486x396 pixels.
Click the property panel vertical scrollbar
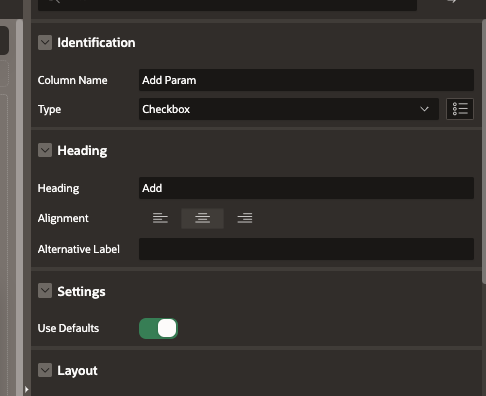pyautogui.click(x=484, y=152)
